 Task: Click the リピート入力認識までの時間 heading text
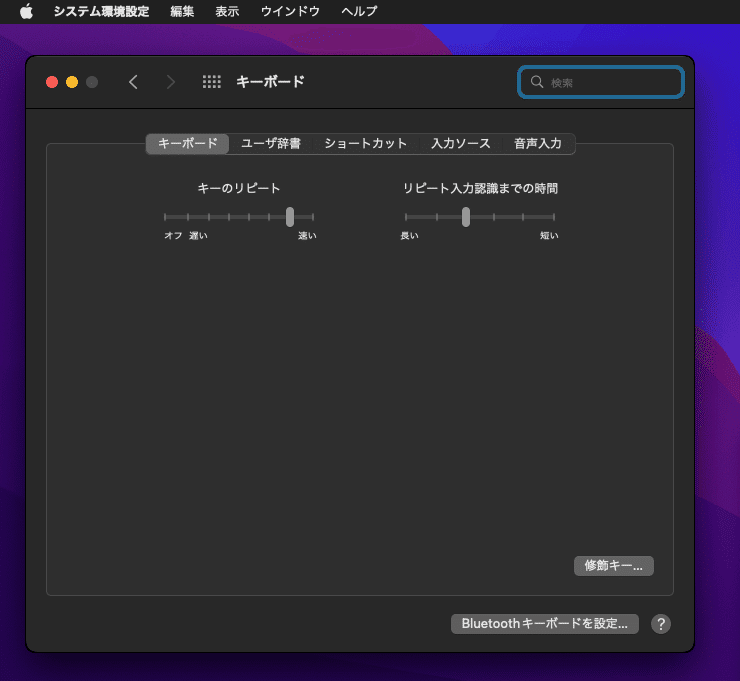click(480, 188)
